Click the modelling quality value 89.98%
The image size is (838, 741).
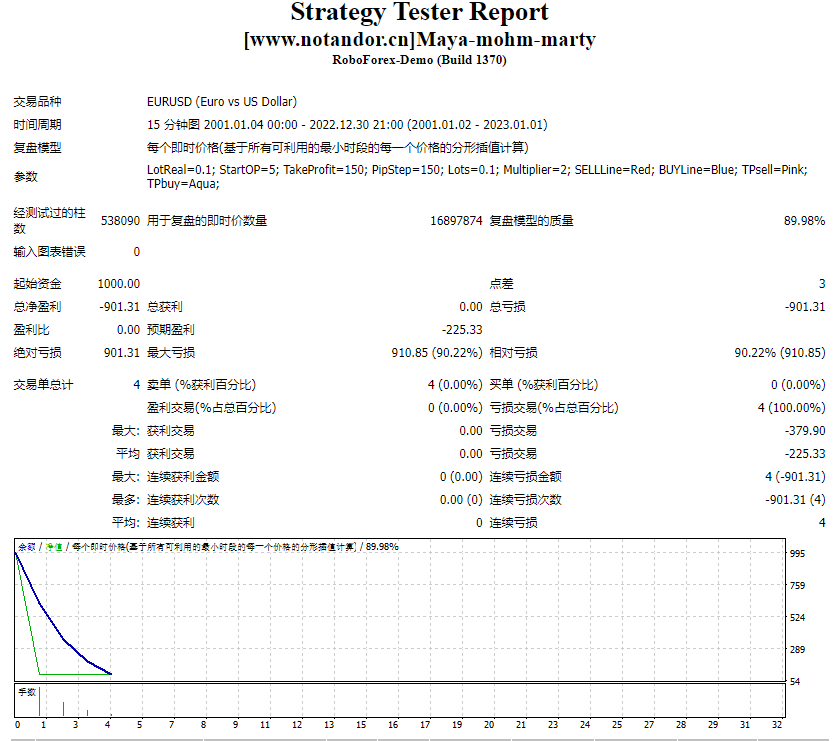click(804, 221)
